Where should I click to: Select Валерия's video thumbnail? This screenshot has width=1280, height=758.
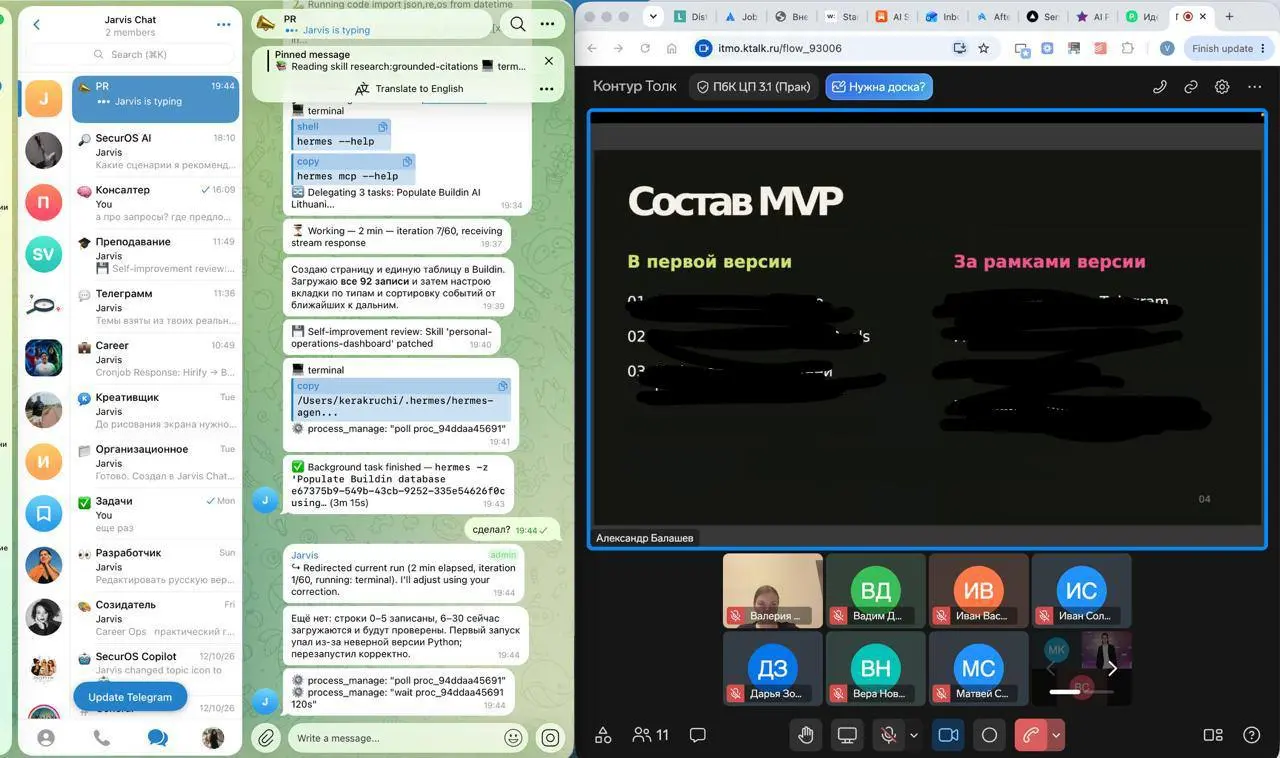(772, 591)
